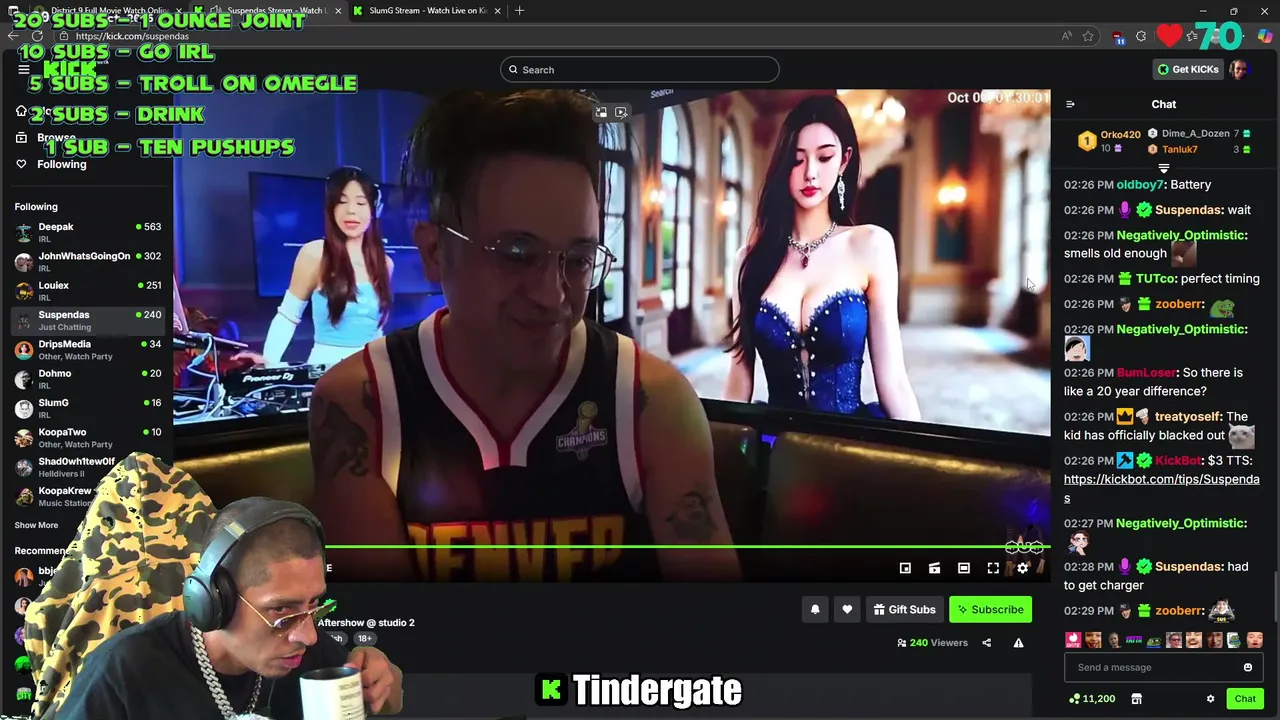Click the clip creation icon
Screen dimensions: 1280x720
tap(934, 568)
